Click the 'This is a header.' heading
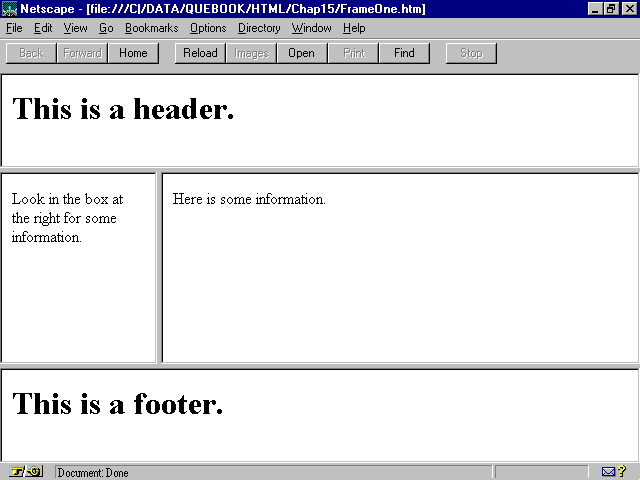Image resolution: width=640 pixels, height=480 pixels. tap(123, 109)
